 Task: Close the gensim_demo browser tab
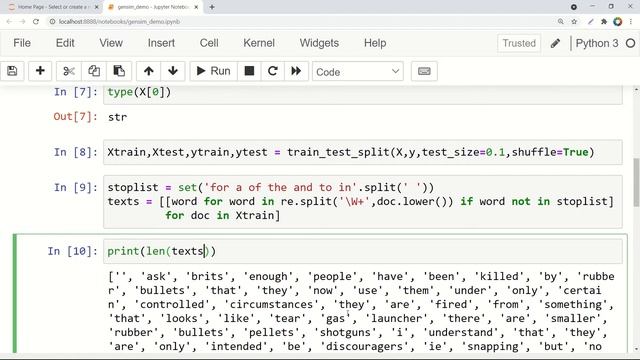196,7
